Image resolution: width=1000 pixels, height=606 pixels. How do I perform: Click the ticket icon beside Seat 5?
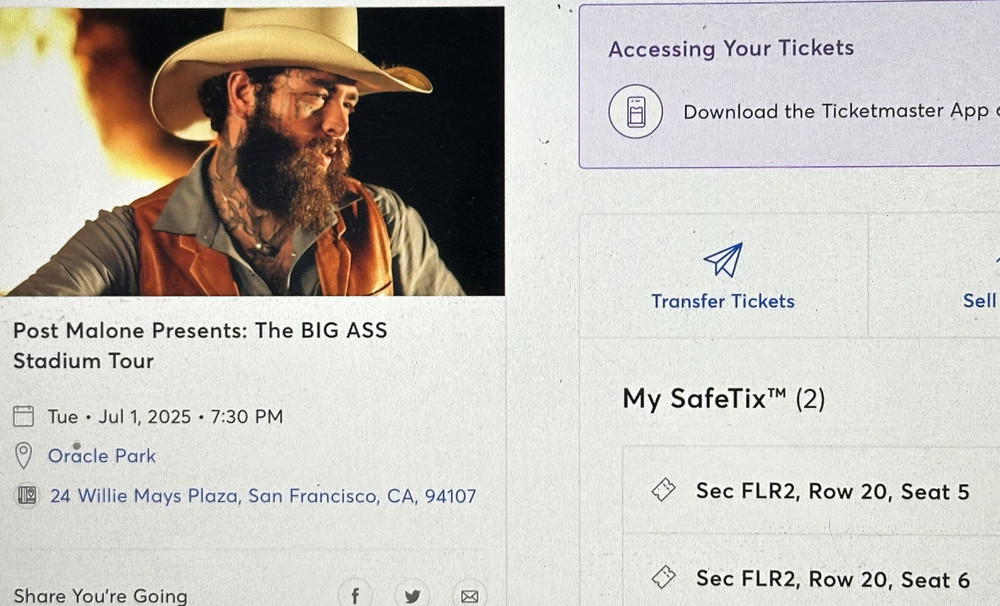point(665,491)
